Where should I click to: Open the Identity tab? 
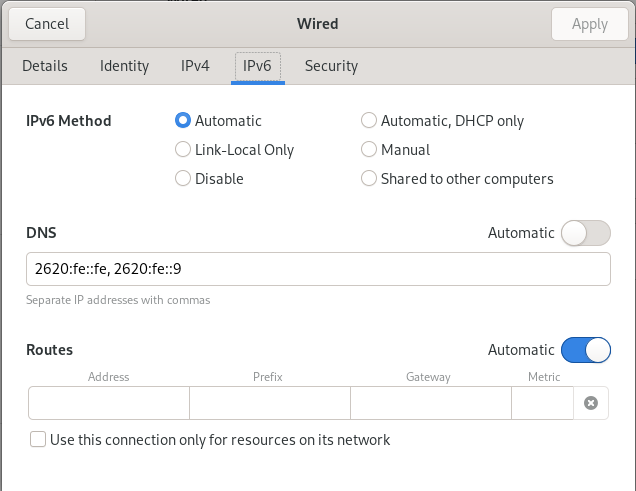(124, 66)
